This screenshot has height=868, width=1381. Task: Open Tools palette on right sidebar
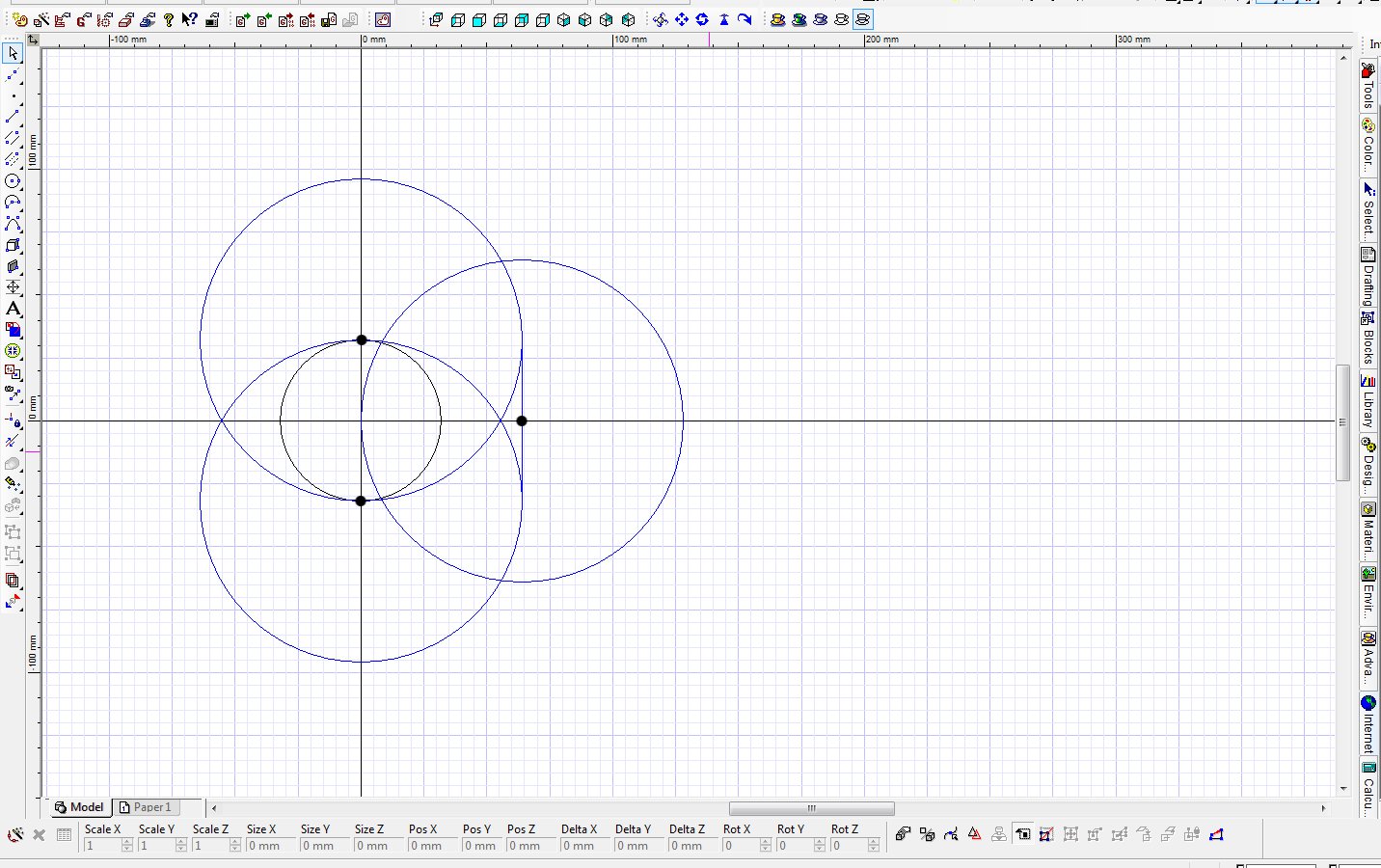click(1368, 86)
